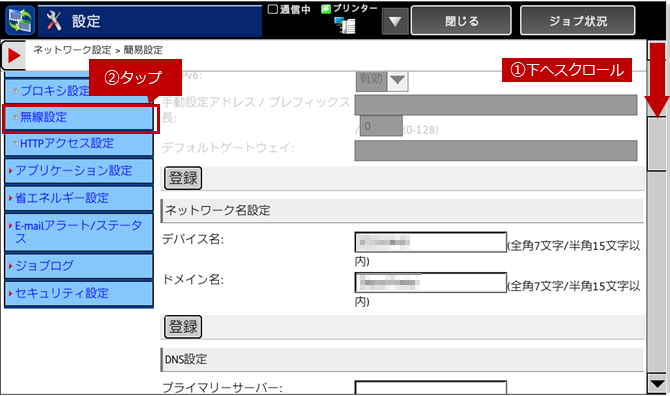
Task: Click the settings wrench icon
Action: click(x=54, y=21)
